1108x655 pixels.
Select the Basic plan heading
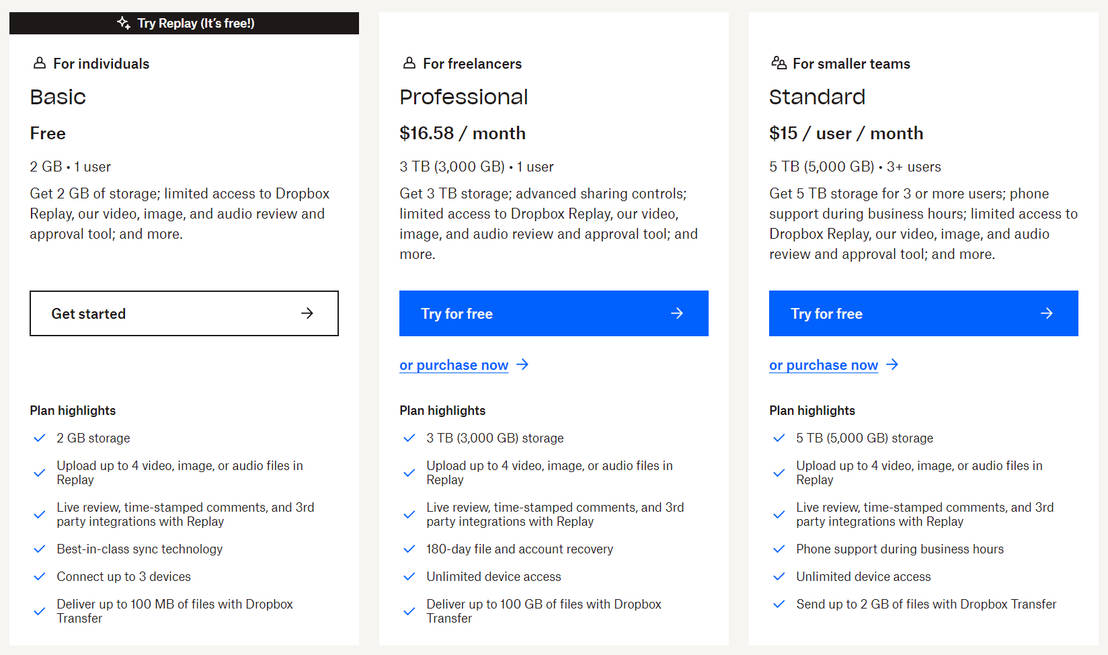(58, 97)
